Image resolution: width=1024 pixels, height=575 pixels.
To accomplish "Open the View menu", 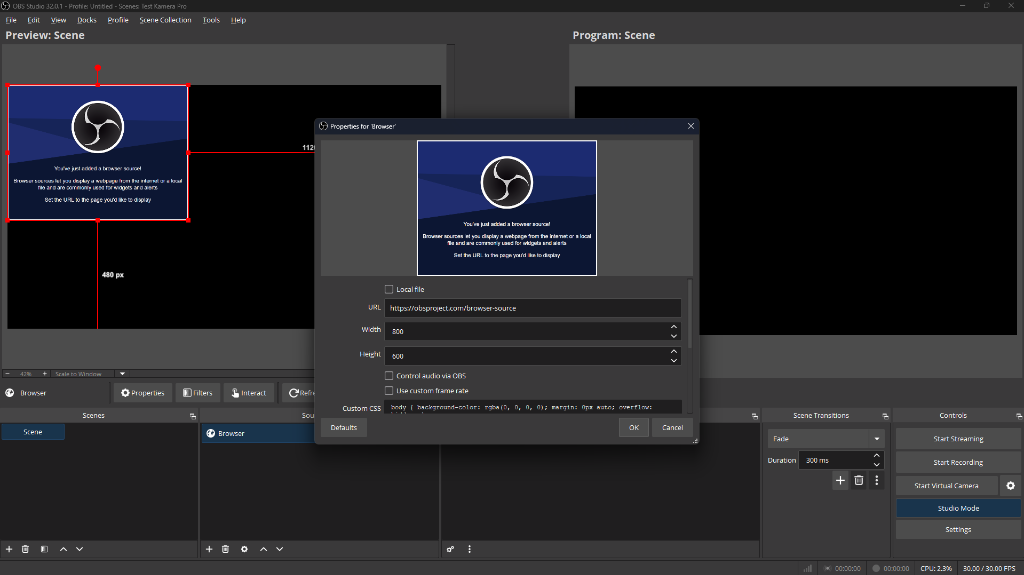I will [59, 20].
